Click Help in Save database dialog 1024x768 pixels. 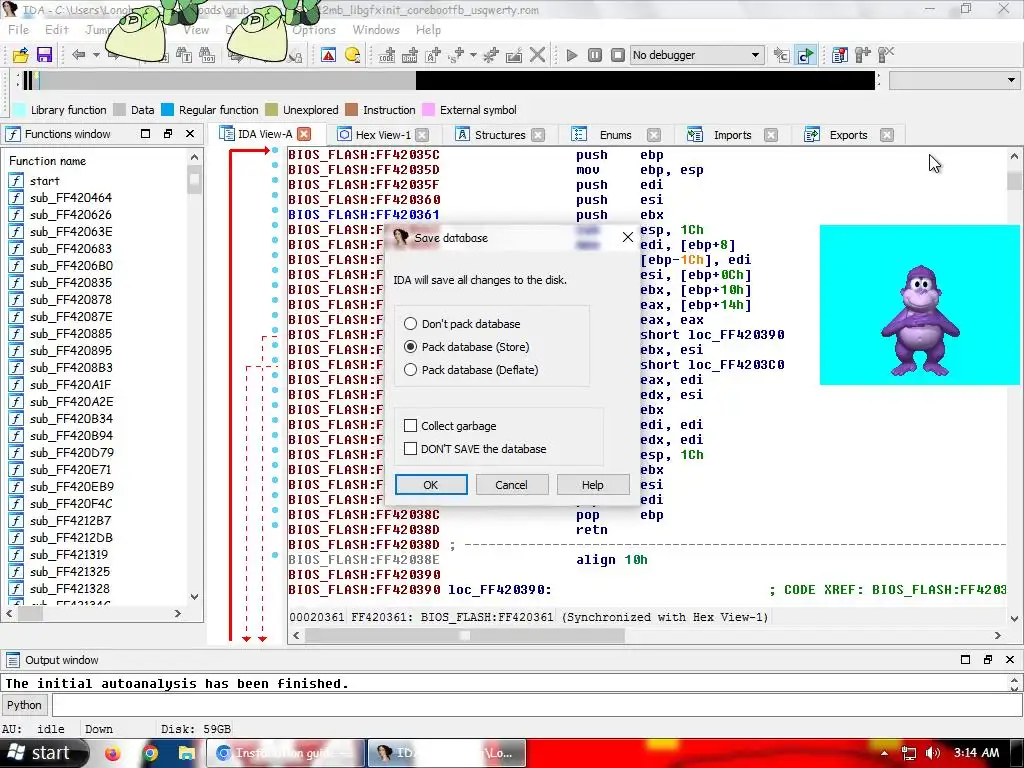pyautogui.click(x=592, y=485)
